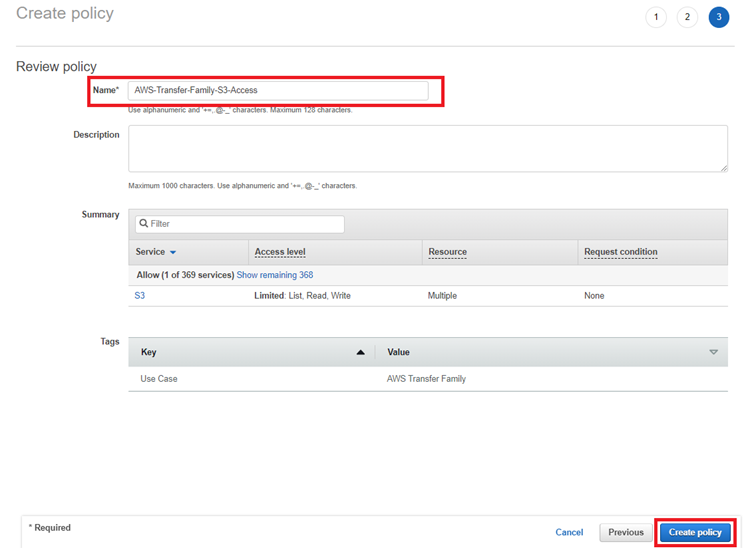Cancel policy creation
The width and height of the screenshot is (756, 548).
569,532
